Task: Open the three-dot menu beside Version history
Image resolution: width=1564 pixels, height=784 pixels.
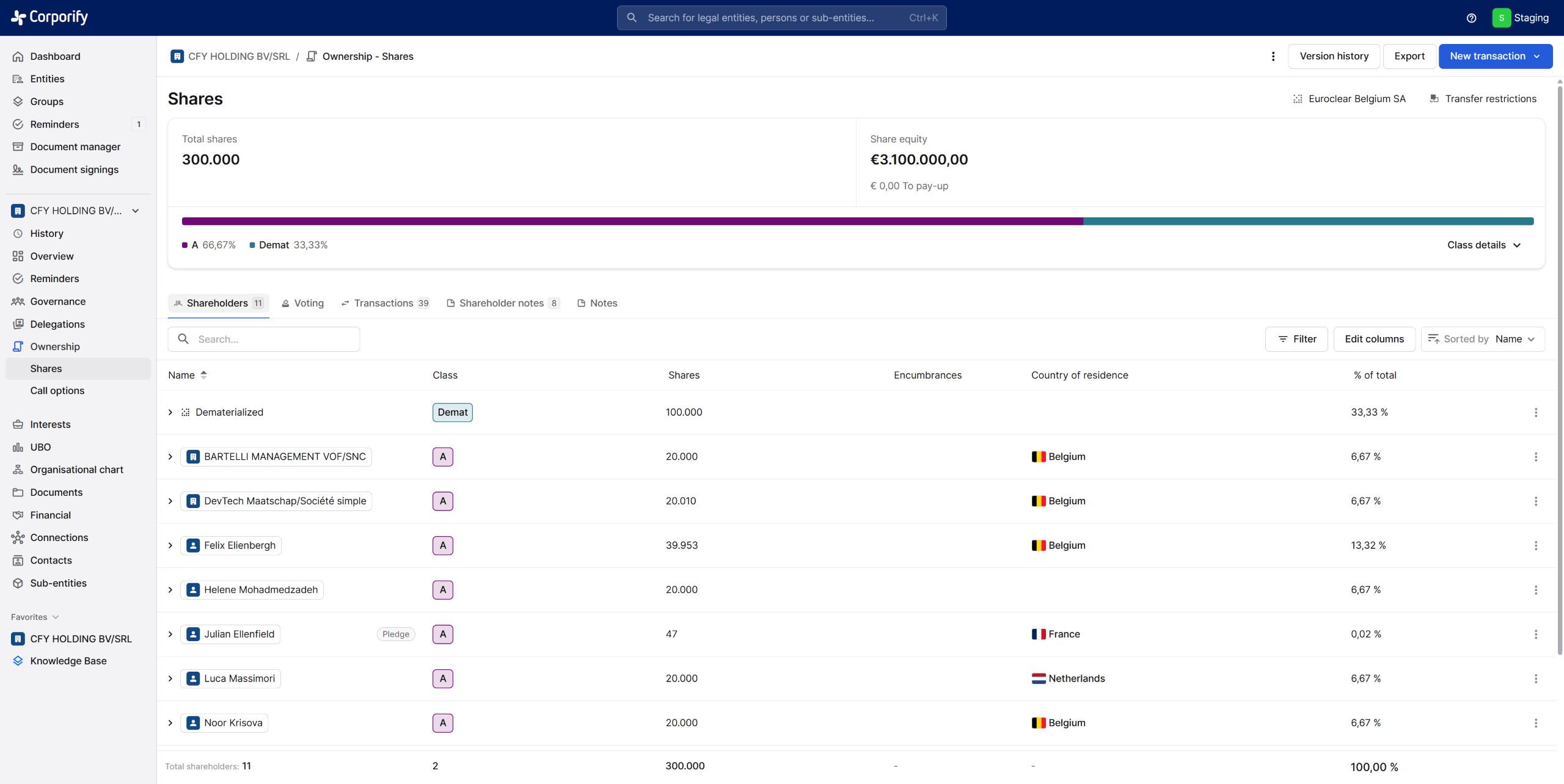Action: [1273, 56]
